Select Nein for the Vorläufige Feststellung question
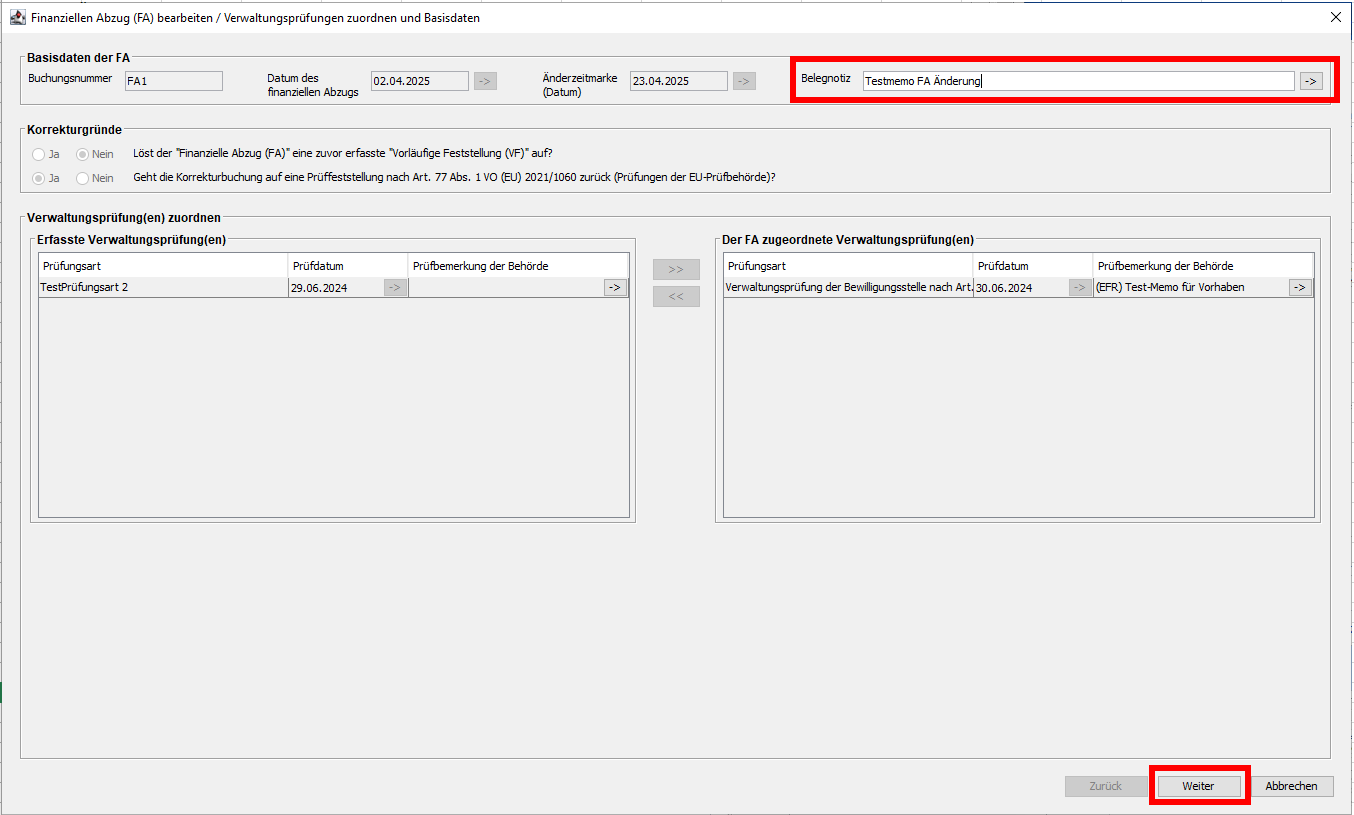The width and height of the screenshot is (1354, 815). 84,154
